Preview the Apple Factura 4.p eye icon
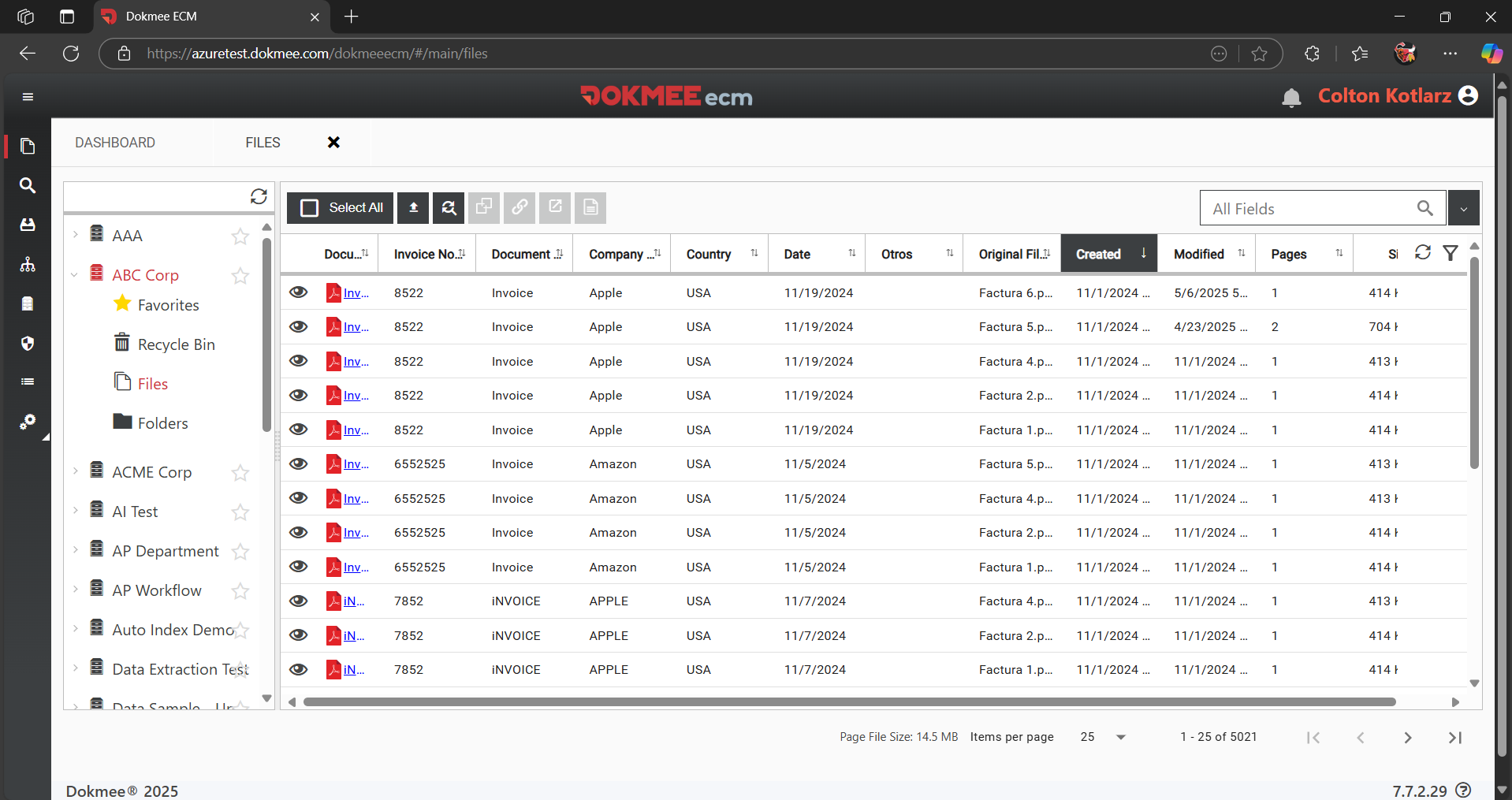 (298, 361)
